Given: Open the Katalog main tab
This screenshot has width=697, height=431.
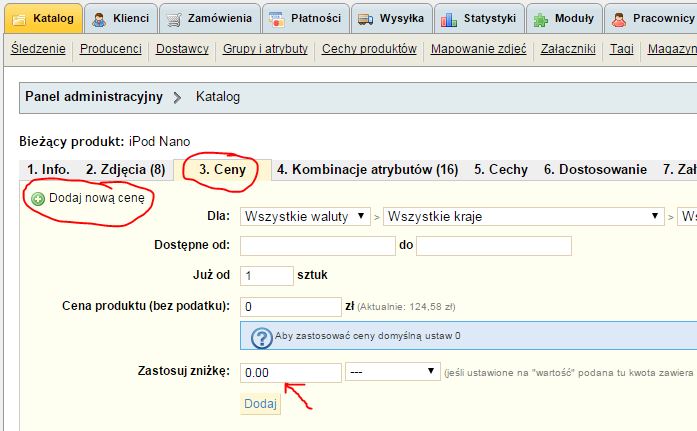Looking at the screenshot, I should pos(44,18).
